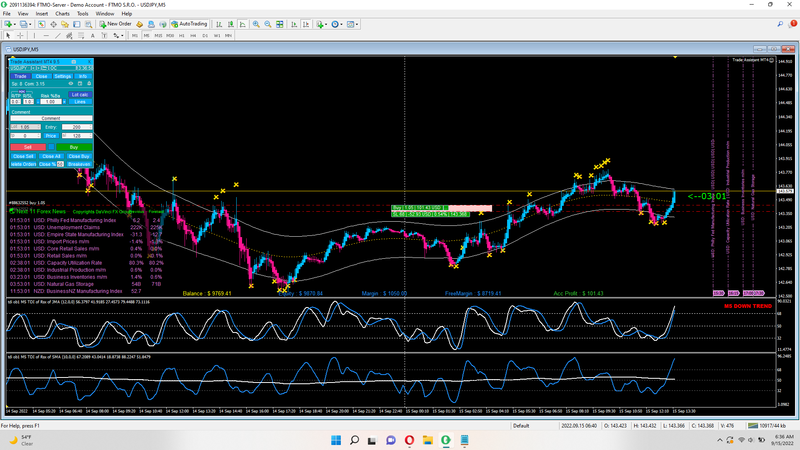Switch to the Settings tab in Trade Assistant
This screenshot has height=450, width=800.
[x=62, y=76]
